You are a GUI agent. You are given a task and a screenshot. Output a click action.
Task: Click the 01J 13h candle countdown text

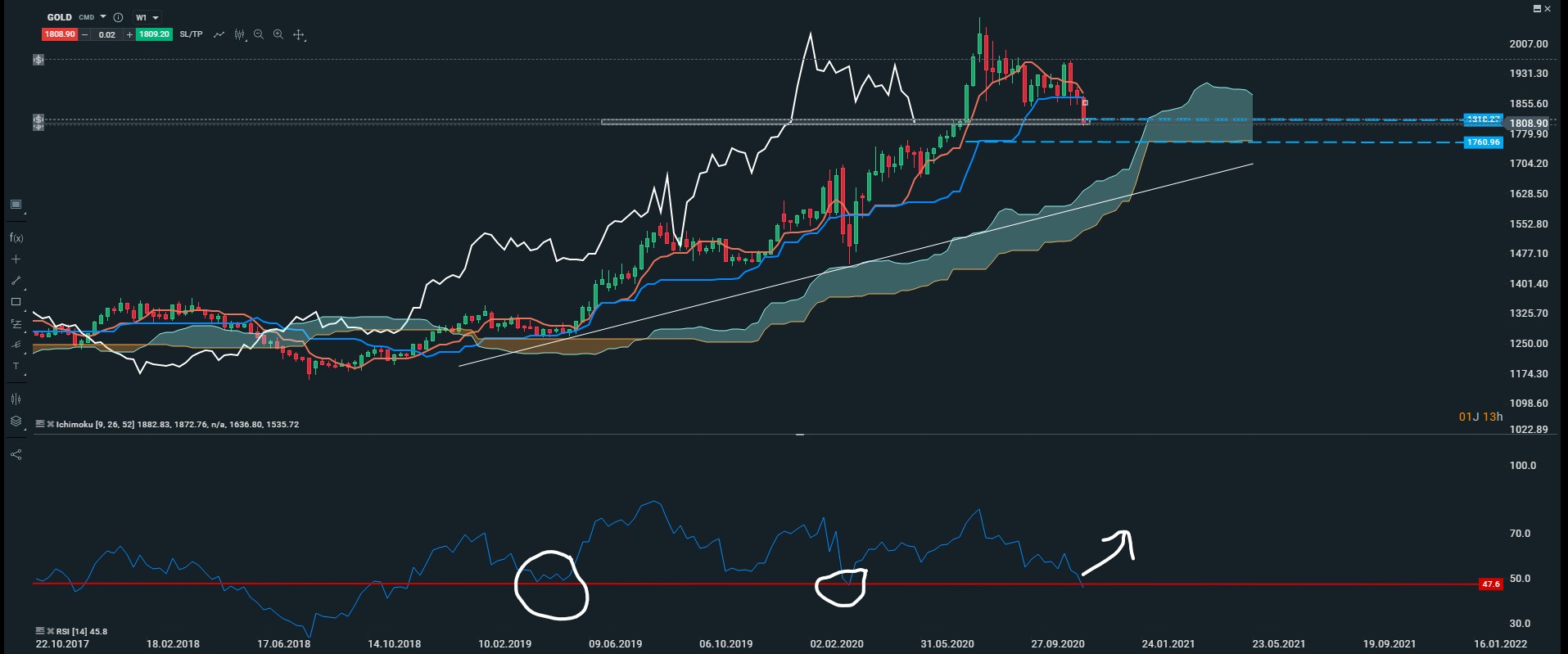pyautogui.click(x=1480, y=417)
